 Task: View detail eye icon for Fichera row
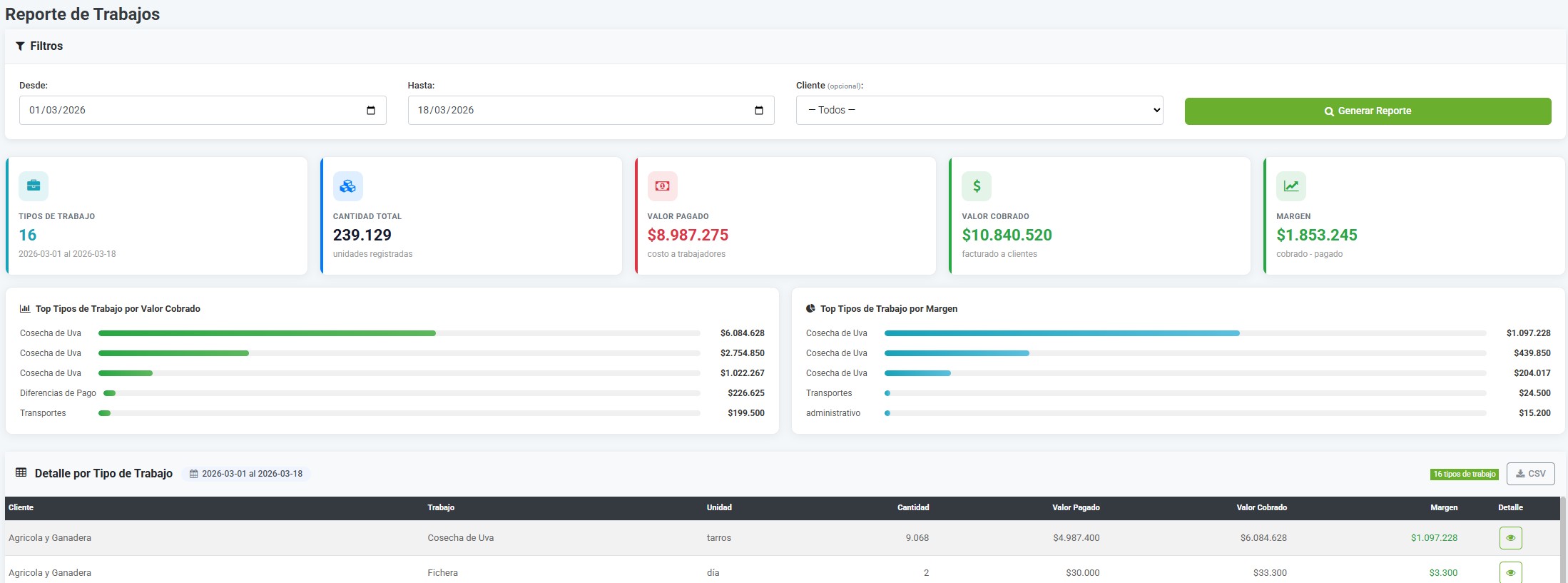click(x=1511, y=572)
